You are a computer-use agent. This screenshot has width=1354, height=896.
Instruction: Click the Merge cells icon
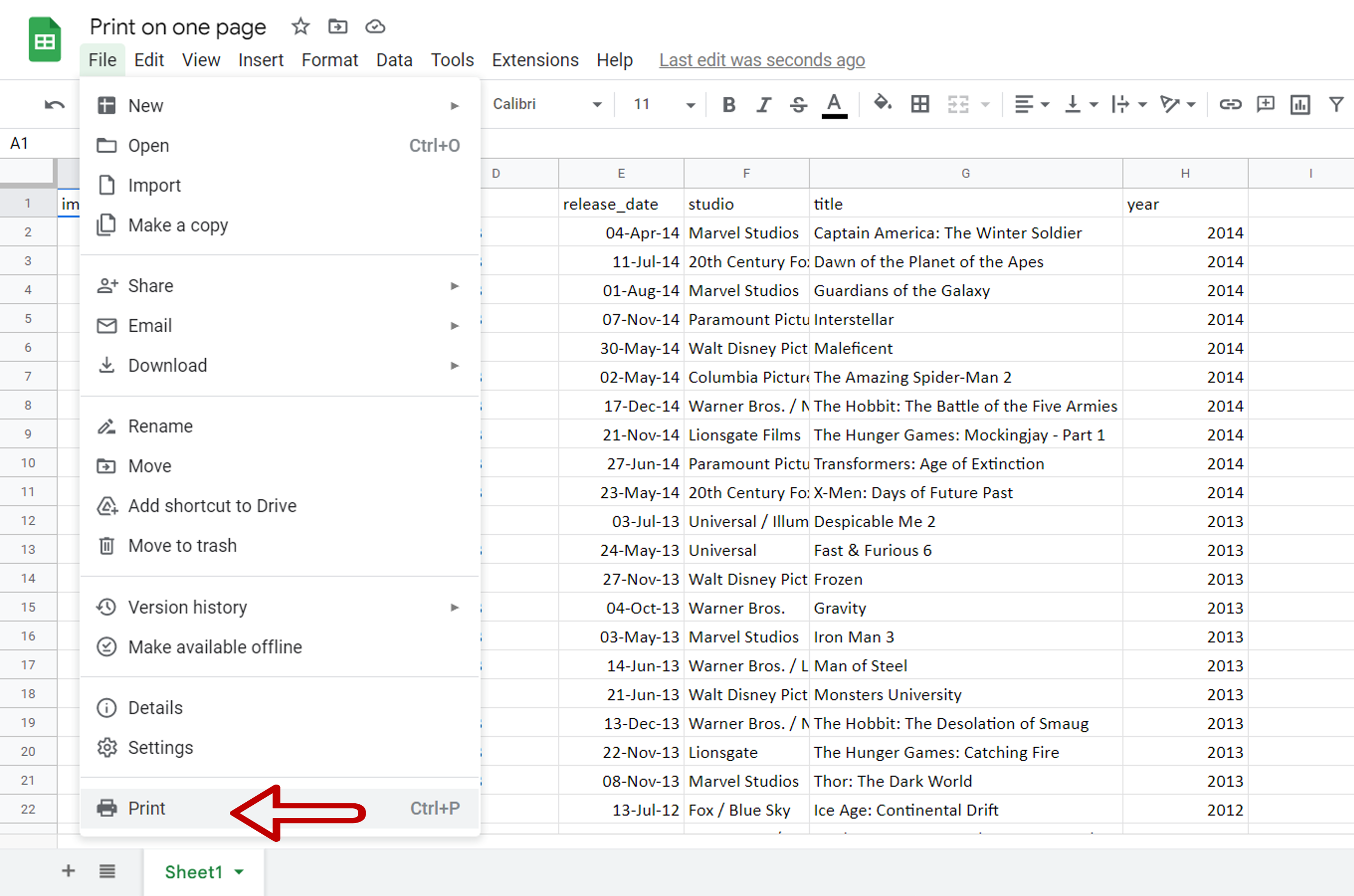click(x=956, y=104)
